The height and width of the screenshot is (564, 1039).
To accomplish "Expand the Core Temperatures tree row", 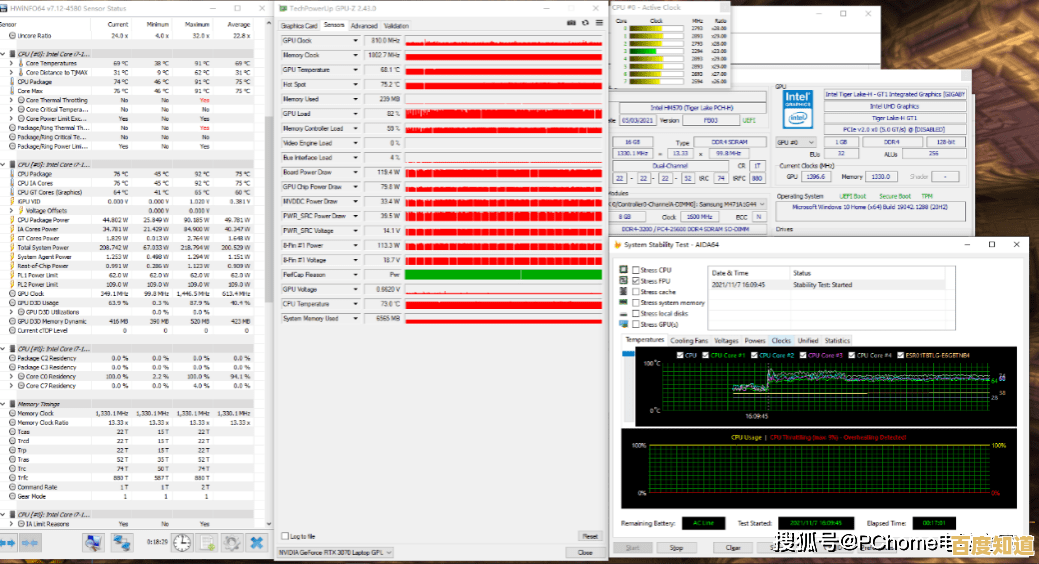I will click(11, 63).
